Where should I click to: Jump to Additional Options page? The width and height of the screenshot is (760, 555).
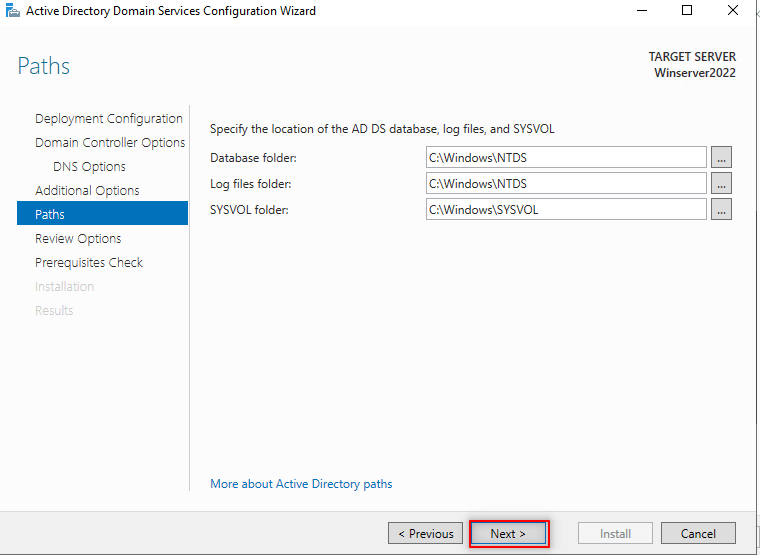pos(87,190)
